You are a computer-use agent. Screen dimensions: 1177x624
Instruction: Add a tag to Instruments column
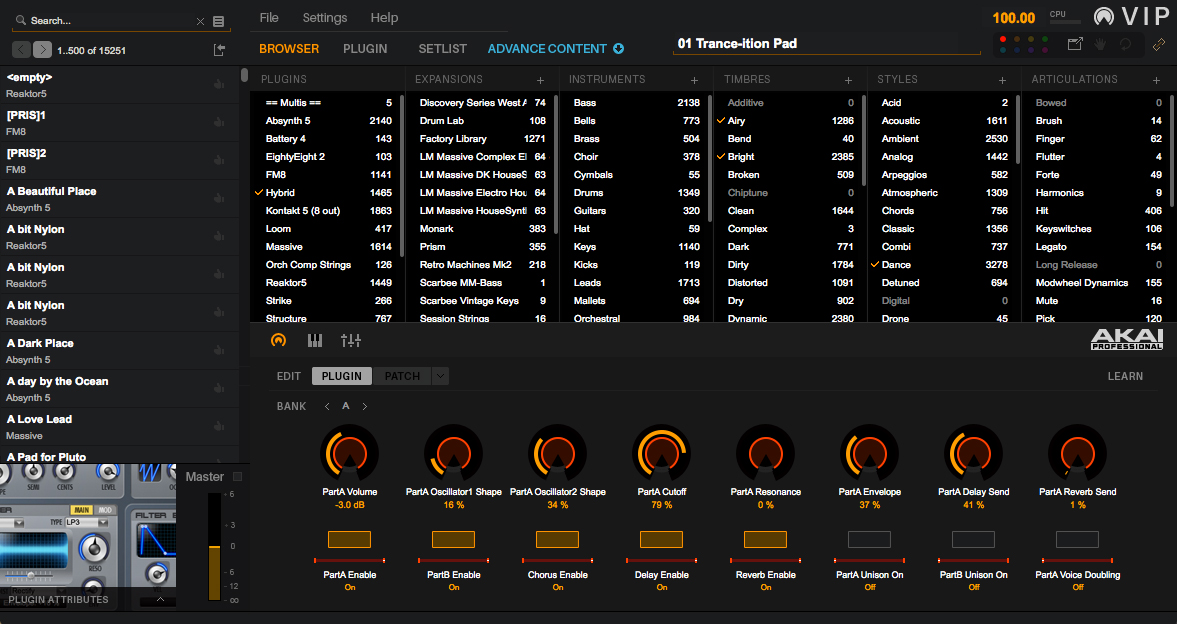coord(694,80)
